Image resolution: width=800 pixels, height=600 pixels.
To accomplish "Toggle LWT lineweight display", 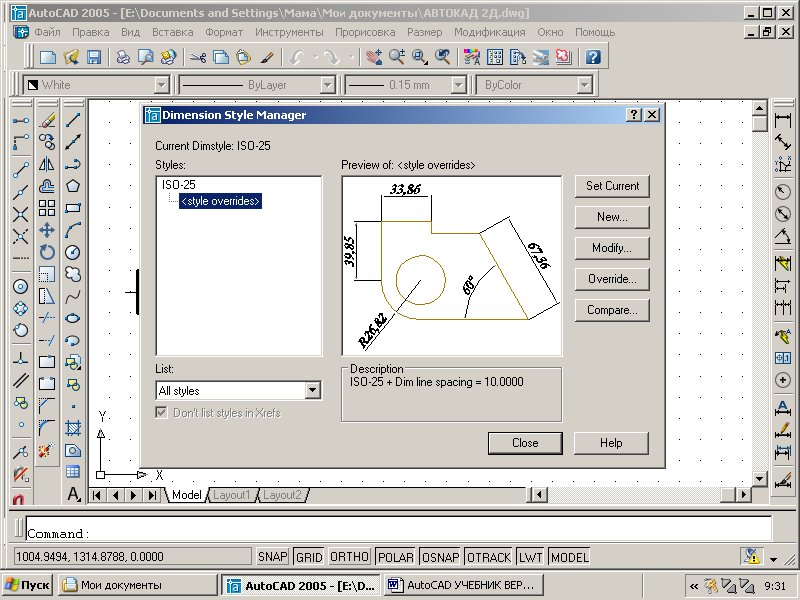I will pyautogui.click(x=531, y=557).
